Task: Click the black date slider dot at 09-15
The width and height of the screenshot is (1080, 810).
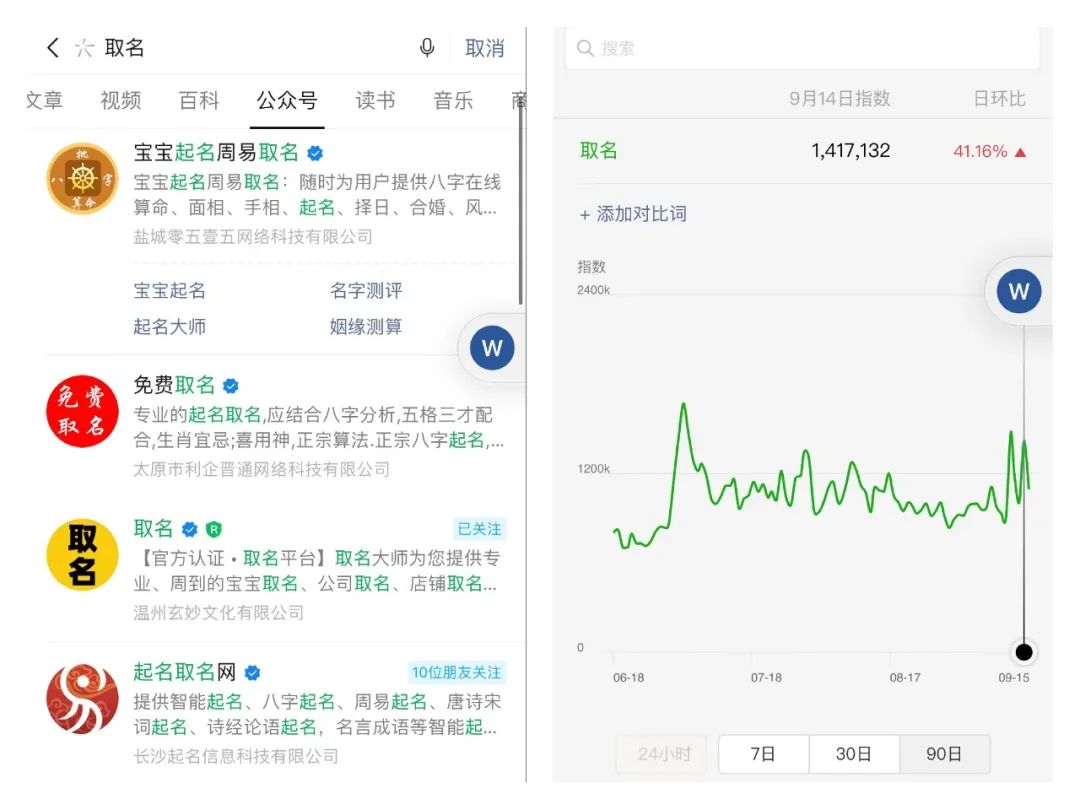Action: 1023,651
